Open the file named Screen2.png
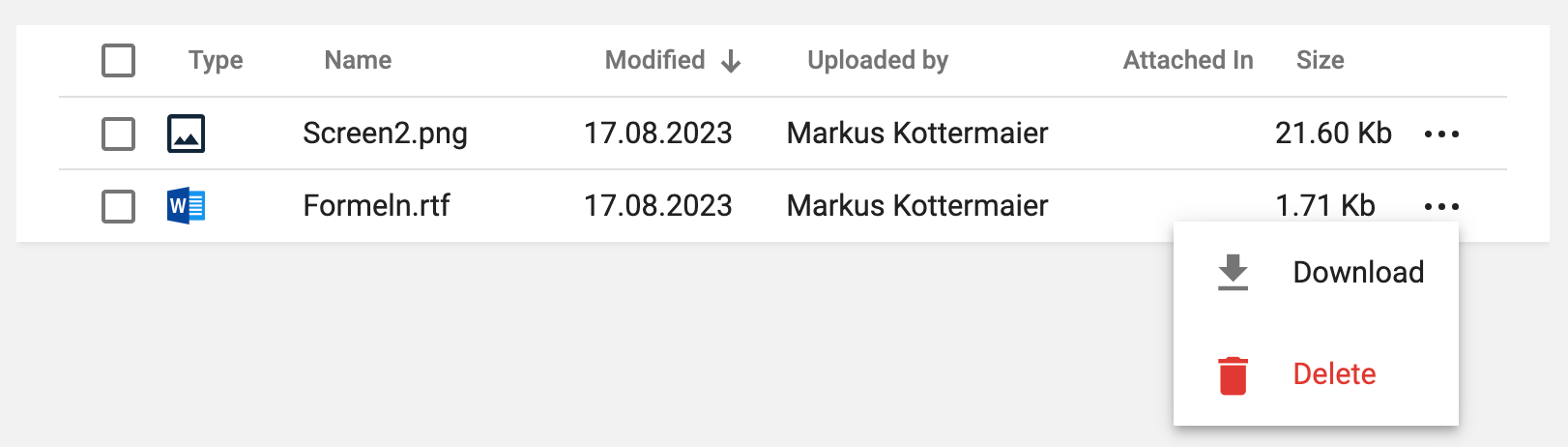This screenshot has height=447, width=1568. pos(385,134)
